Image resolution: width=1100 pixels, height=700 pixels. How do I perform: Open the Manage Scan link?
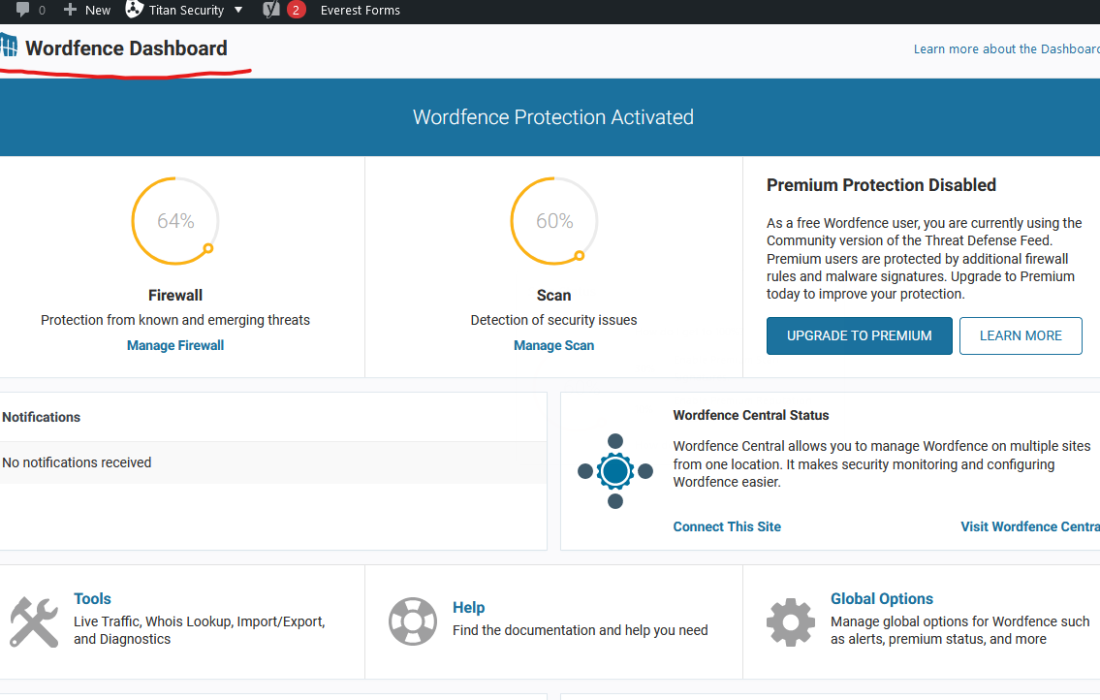(x=554, y=345)
